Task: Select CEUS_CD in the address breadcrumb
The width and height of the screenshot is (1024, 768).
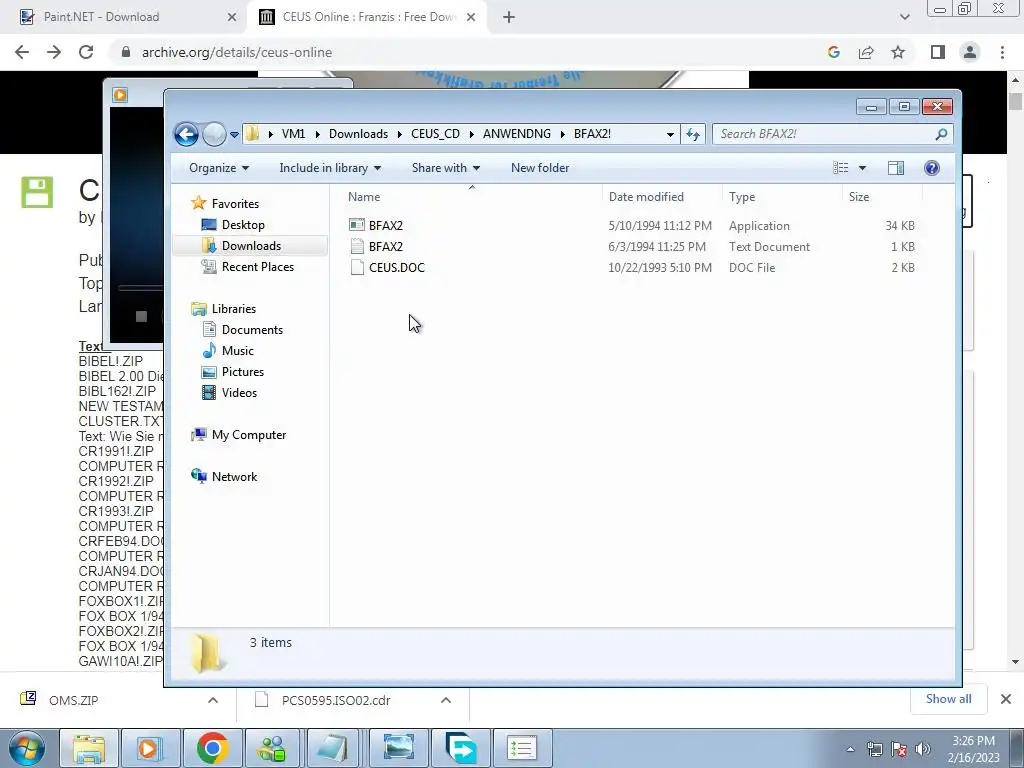Action: coord(435,134)
